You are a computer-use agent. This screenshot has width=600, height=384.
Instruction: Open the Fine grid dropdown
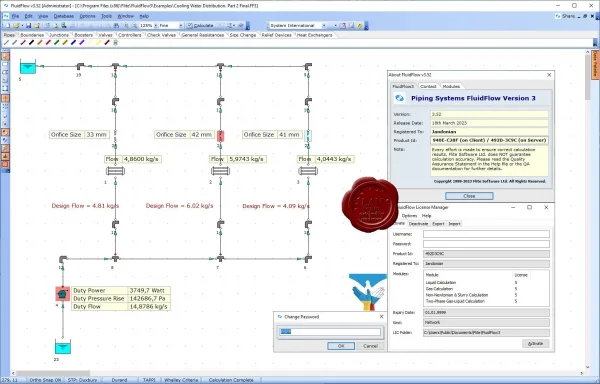click(181, 26)
